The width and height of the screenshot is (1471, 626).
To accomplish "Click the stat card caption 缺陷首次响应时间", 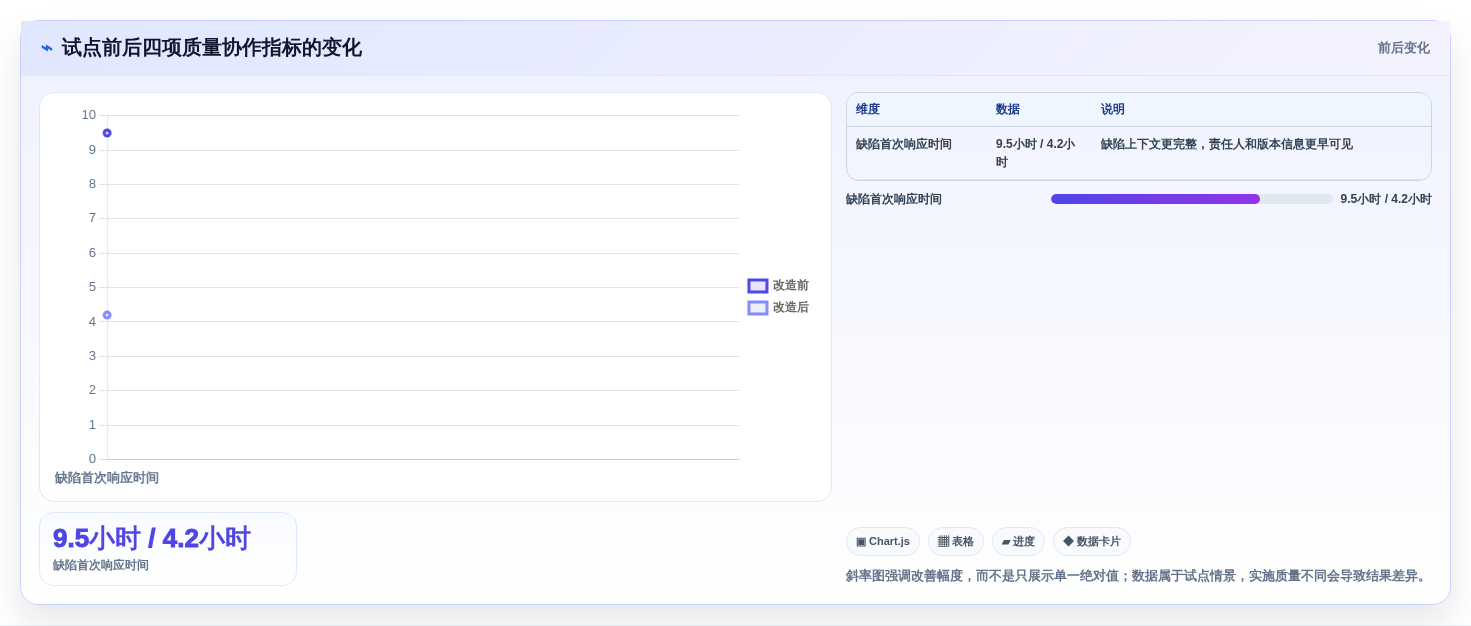I will click(x=101, y=565).
